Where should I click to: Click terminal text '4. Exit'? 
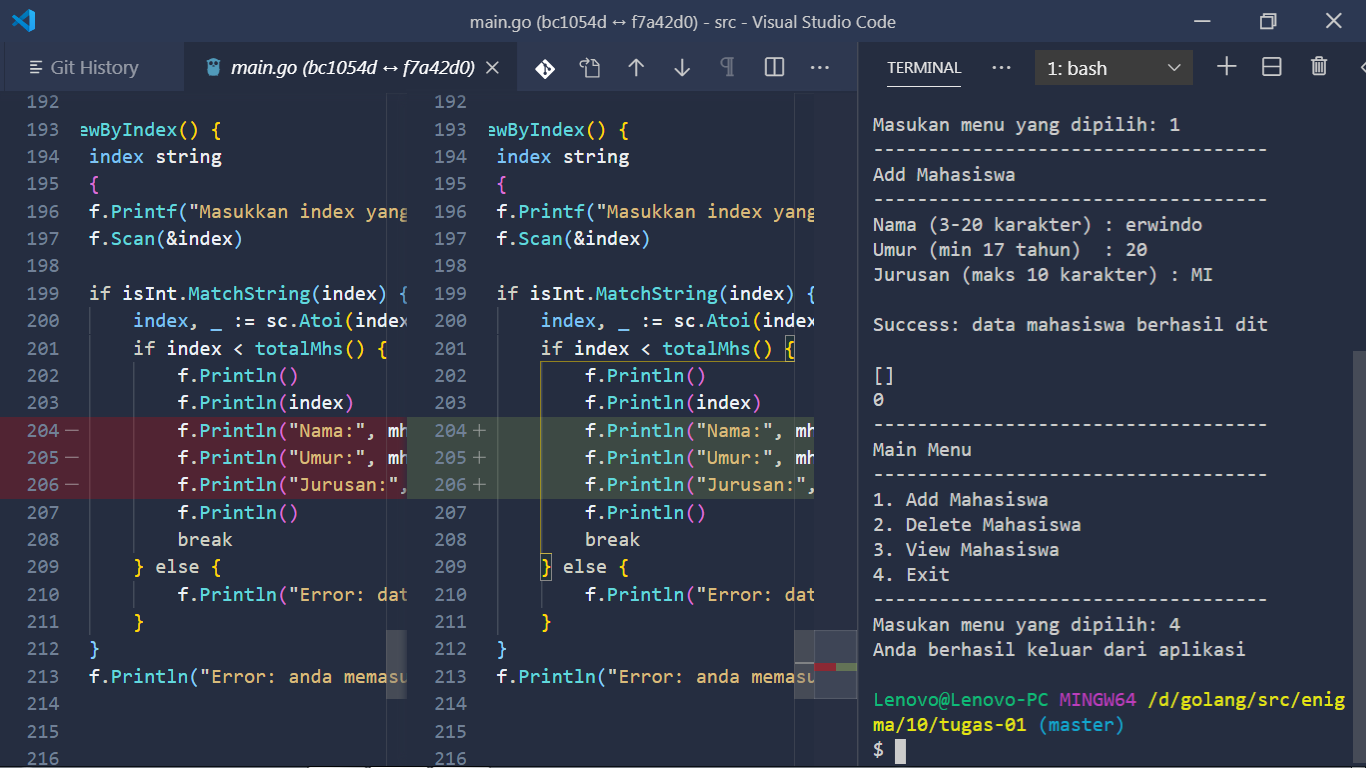pyautogui.click(x=911, y=575)
